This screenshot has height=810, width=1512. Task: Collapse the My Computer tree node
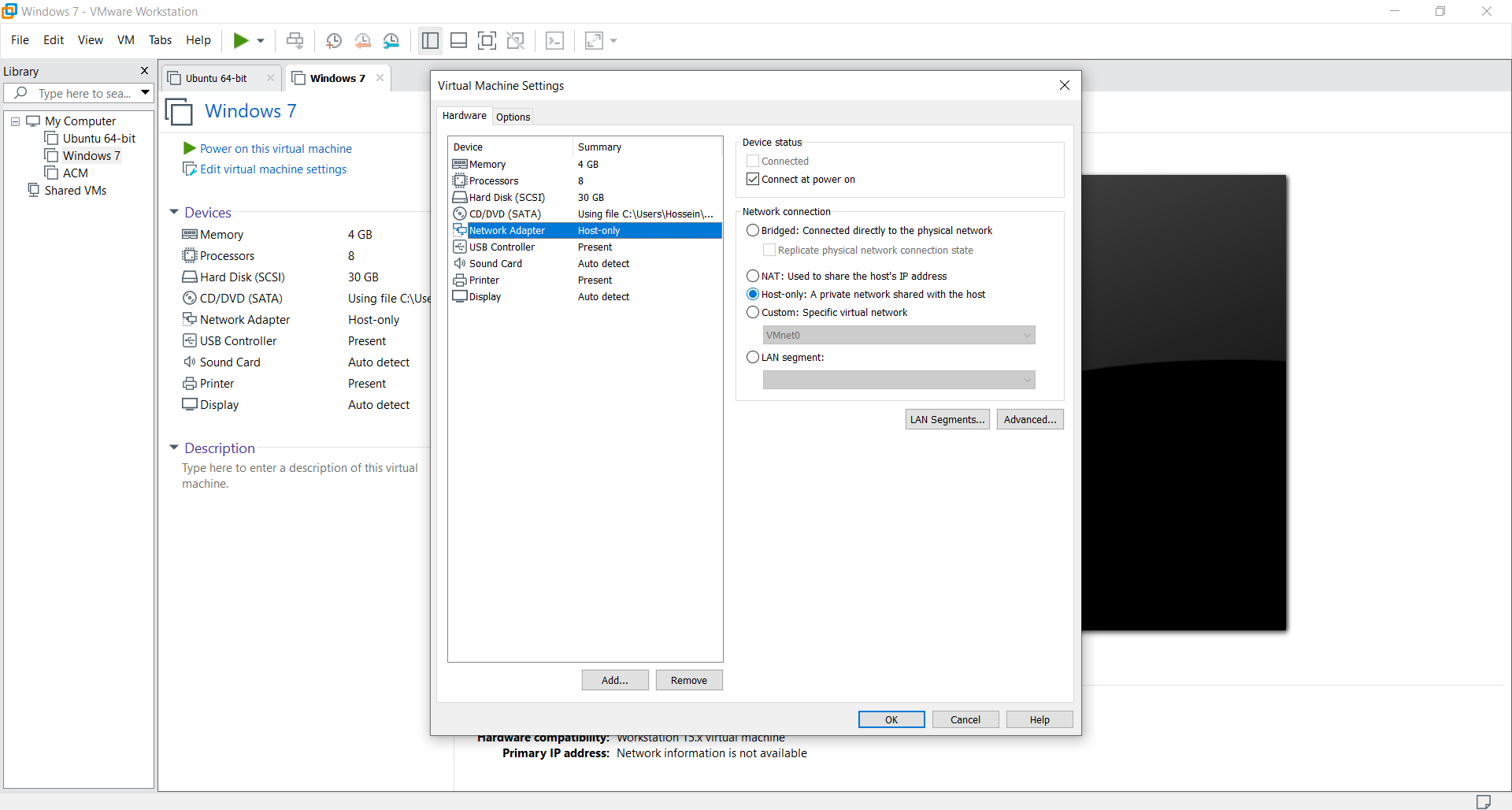[15, 121]
